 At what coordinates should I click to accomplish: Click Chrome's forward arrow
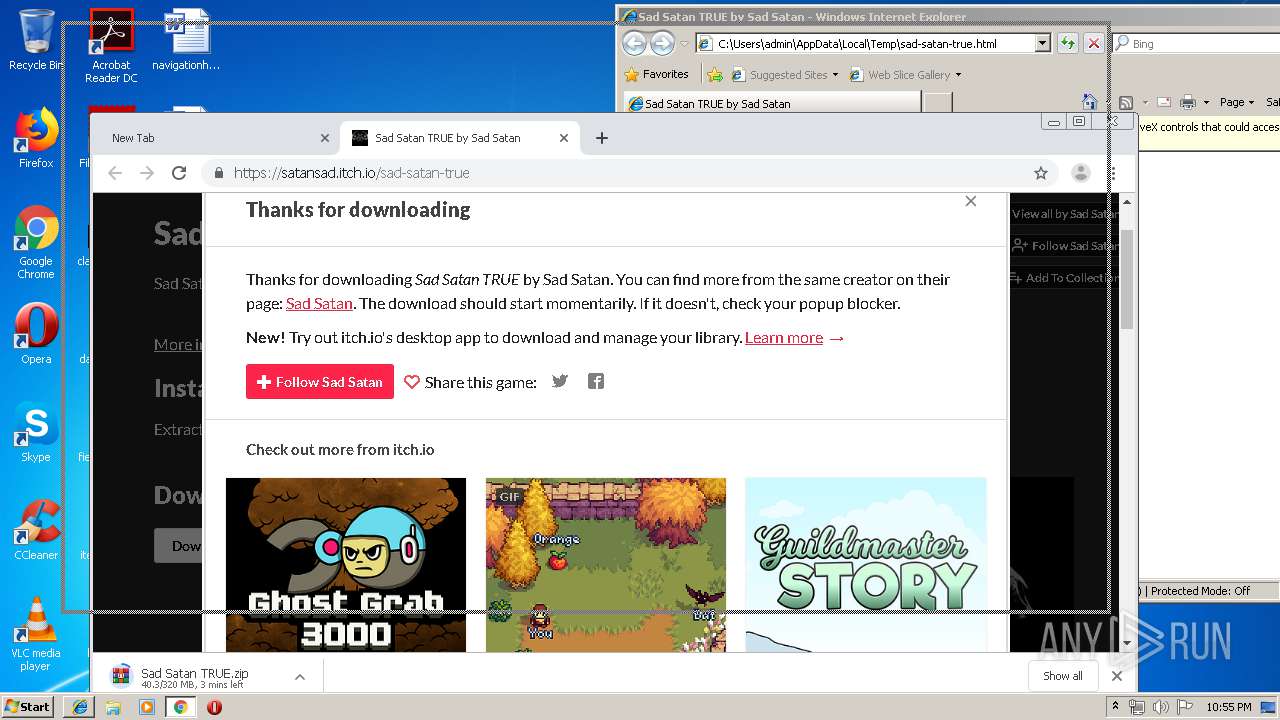point(147,173)
